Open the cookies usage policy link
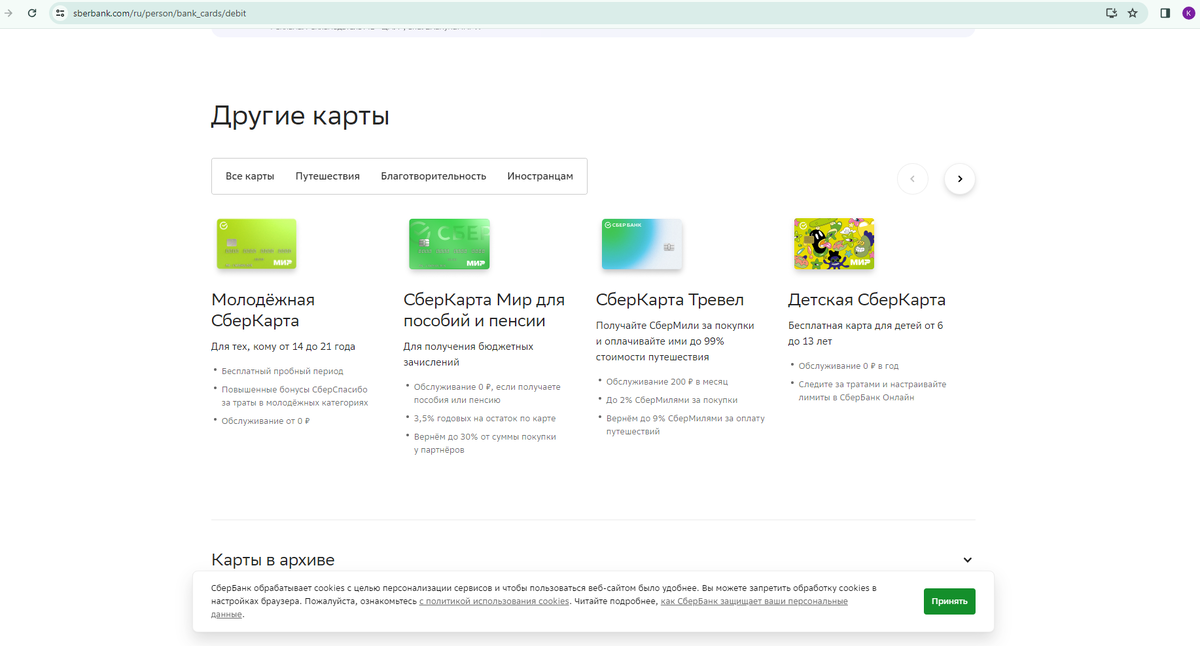Screen dimensions: 1200x646 point(494,601)
